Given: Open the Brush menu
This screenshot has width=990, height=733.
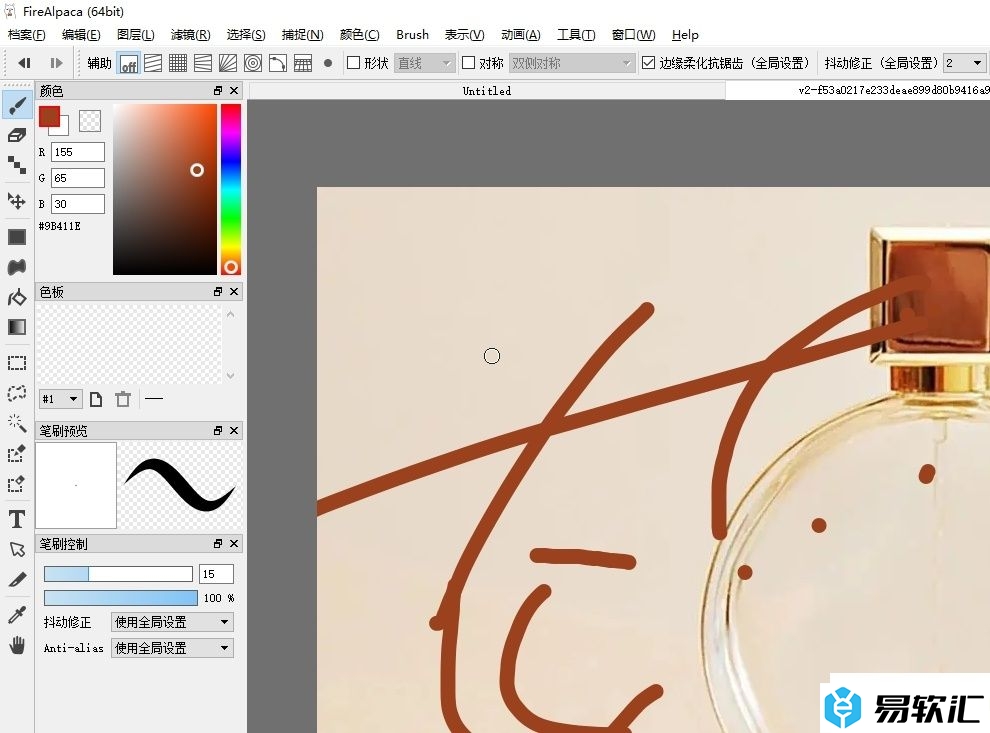Looking at the screenshot, I should (x=412, y=35).
